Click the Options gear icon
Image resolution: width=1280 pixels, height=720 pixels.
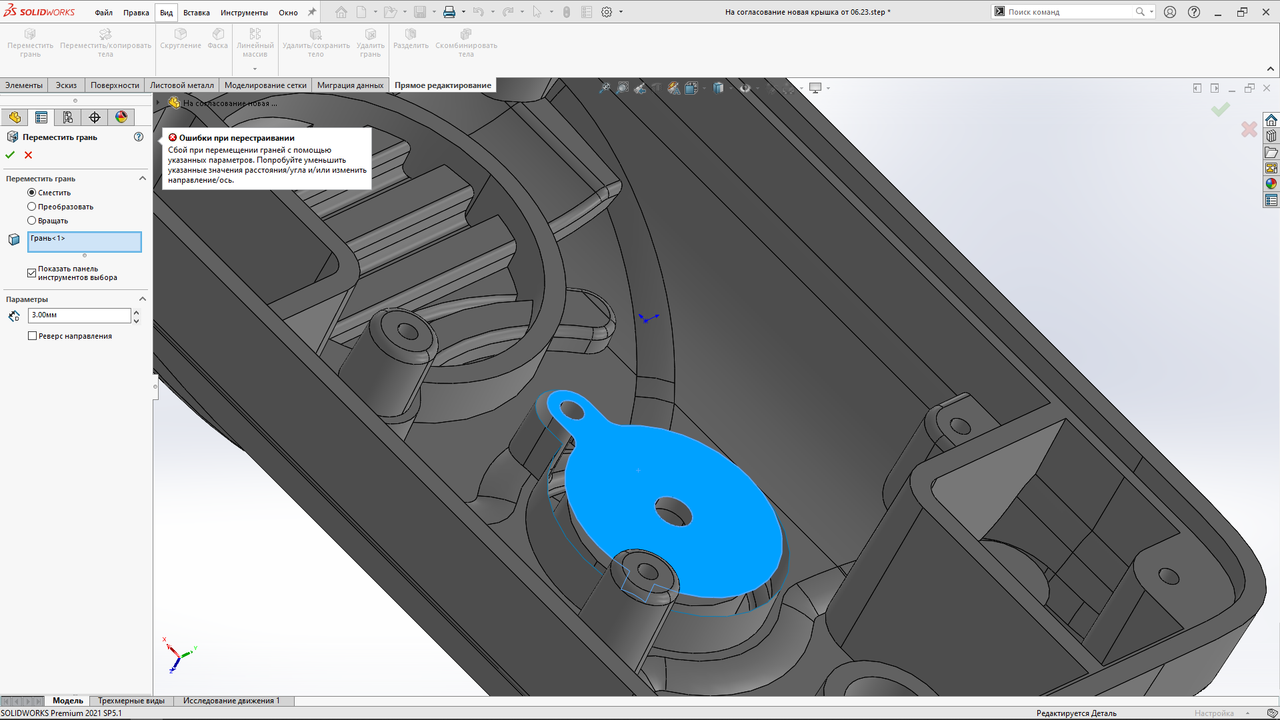(607, 12)
